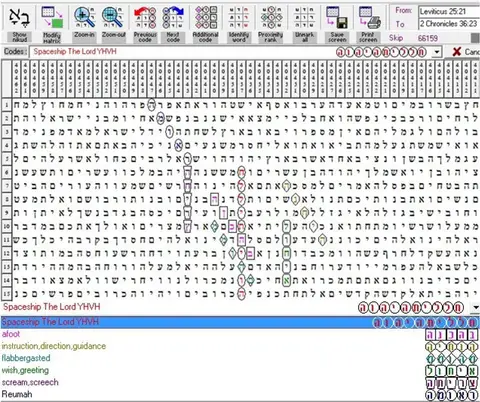Viewport: 480px width, 402px height.
Task: Open the Modify matrix tool
Action: [52, 17]
